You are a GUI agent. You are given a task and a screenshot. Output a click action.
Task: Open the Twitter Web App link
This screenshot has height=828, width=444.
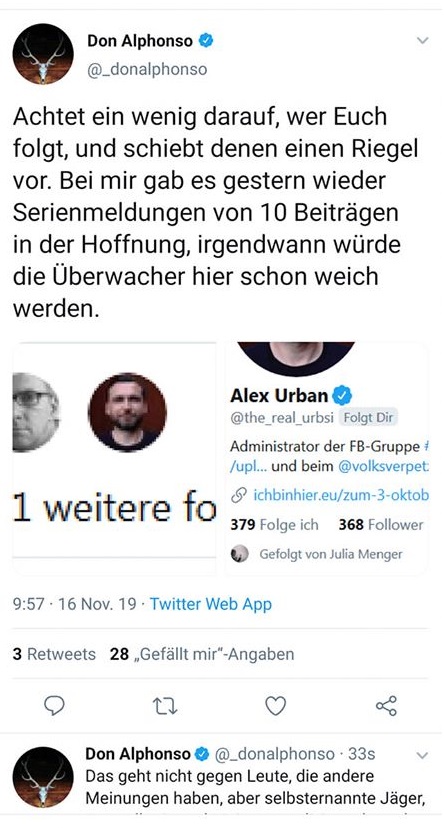211,604
